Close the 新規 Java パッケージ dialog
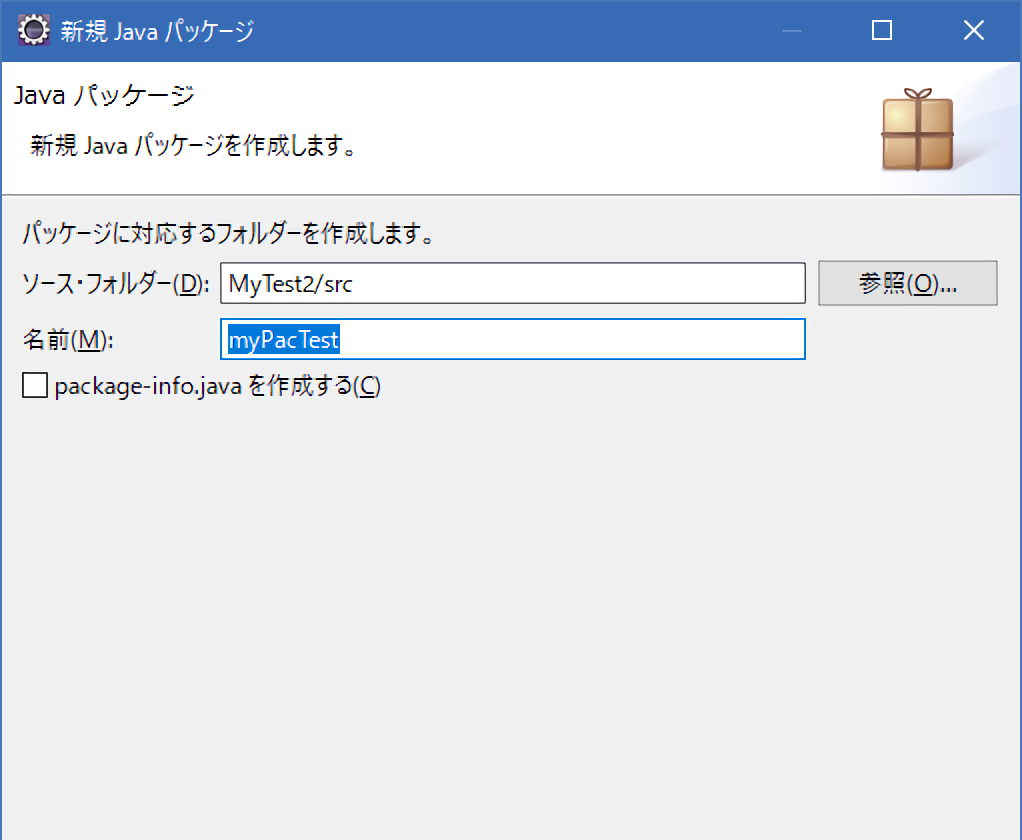 tap(973, 31)
